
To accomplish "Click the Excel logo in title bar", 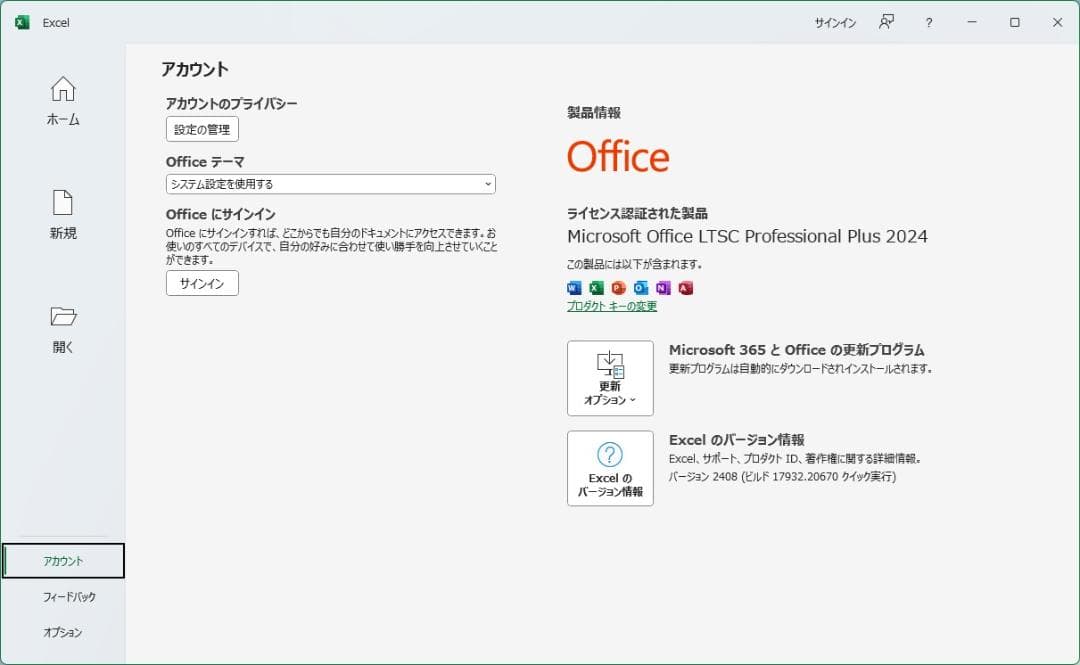I will tap(22, 23).
